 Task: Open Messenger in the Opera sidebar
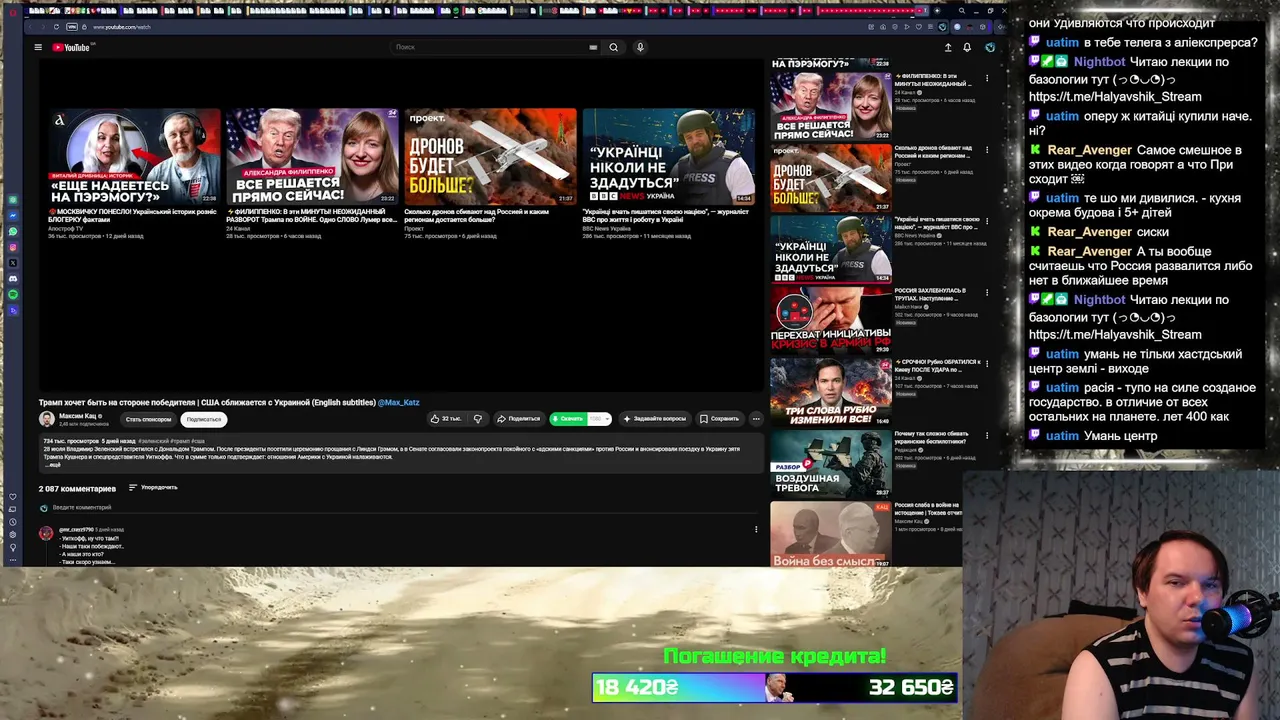point(13,216)
